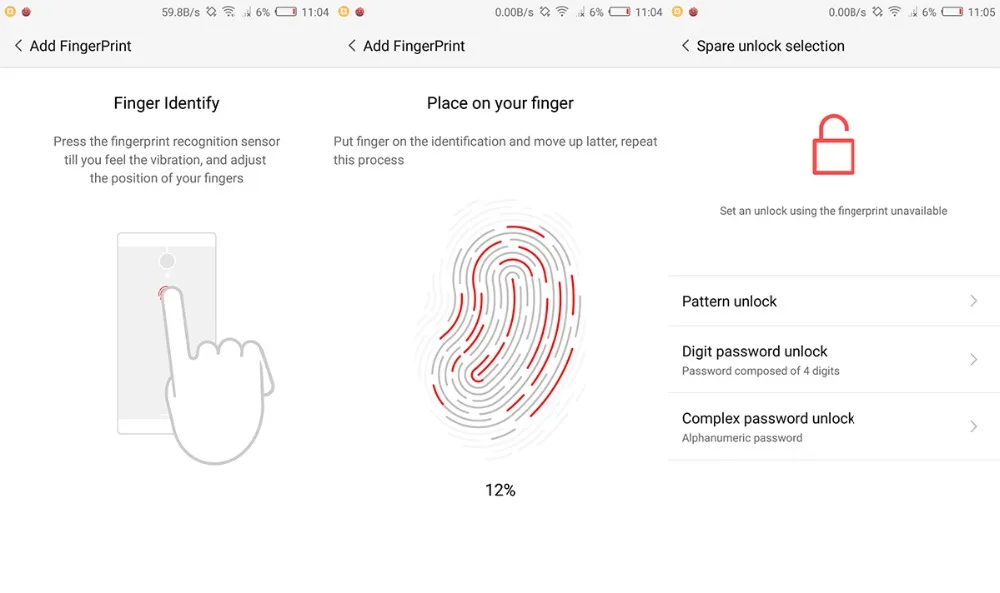The width and height of the screenshot is (1000, 593).
Task: Tap the rotation lock icon in the rightmost status bar
Action: point(878,11)
